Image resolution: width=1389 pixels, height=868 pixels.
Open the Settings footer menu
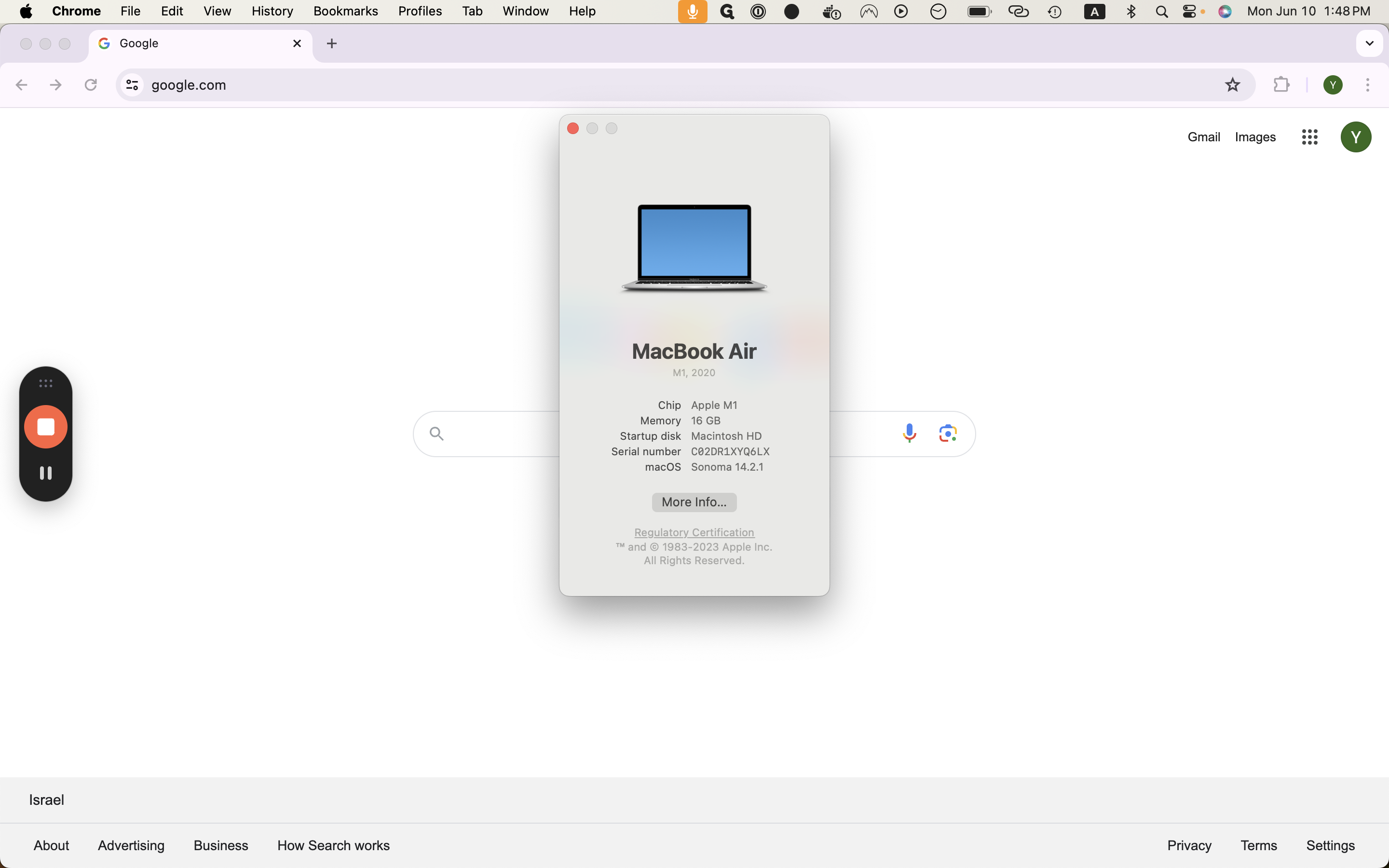point(1330,845)
